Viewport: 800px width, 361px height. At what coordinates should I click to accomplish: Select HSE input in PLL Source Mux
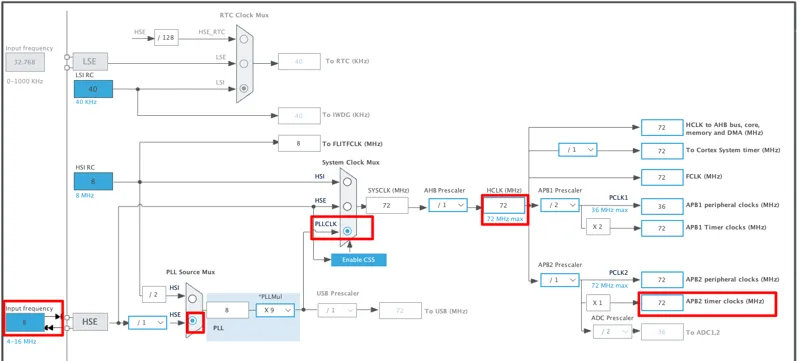coord(192,321)
